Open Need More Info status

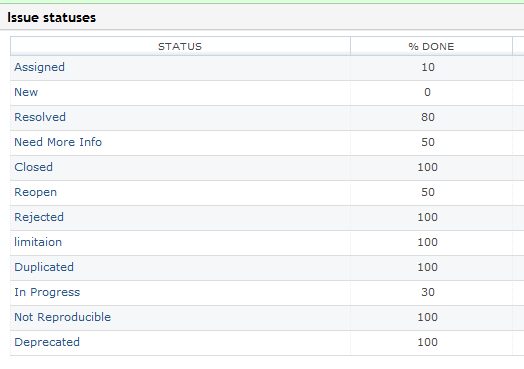(58, 142)
